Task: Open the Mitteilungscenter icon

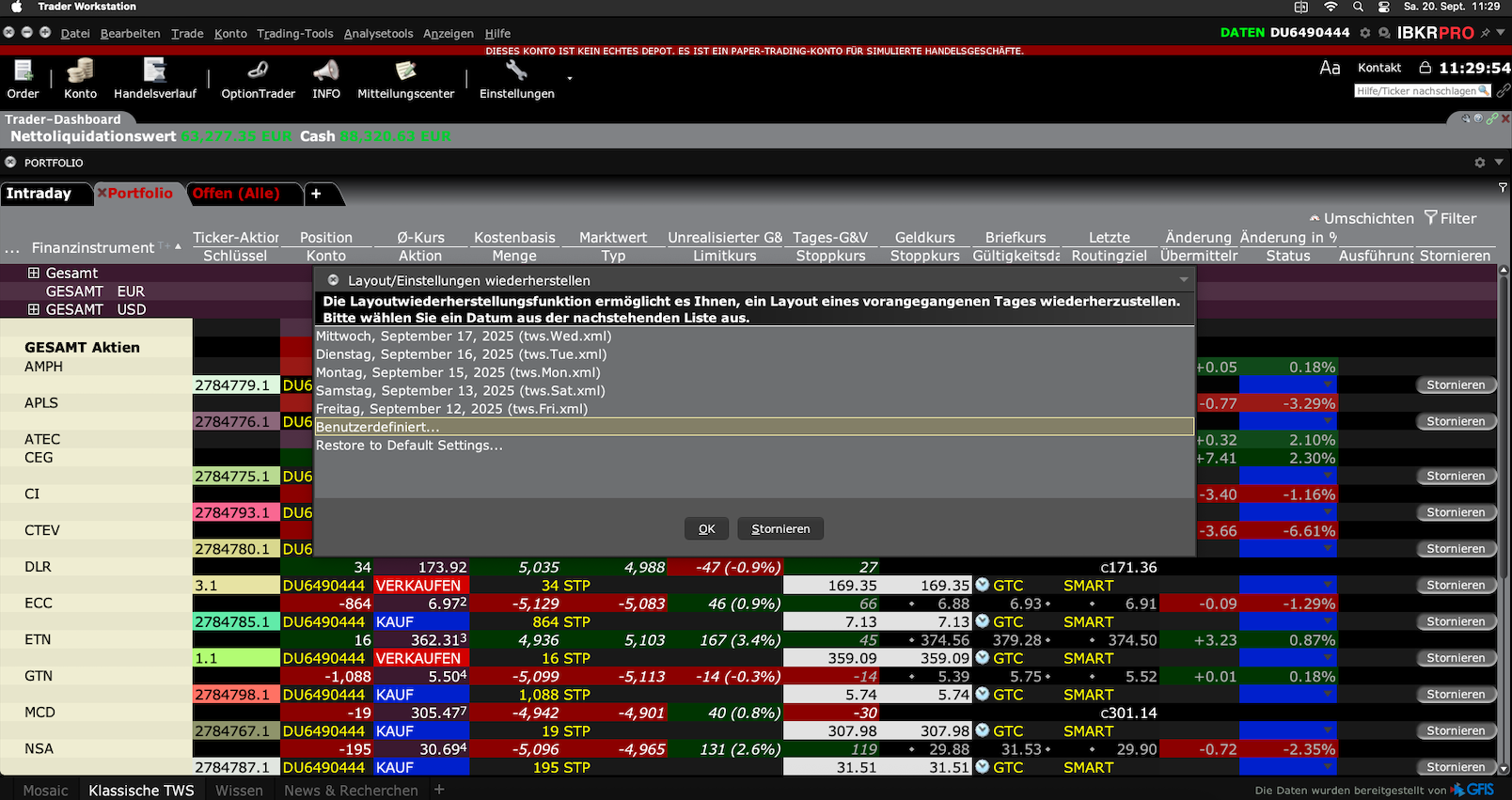Action: point(405,71)
